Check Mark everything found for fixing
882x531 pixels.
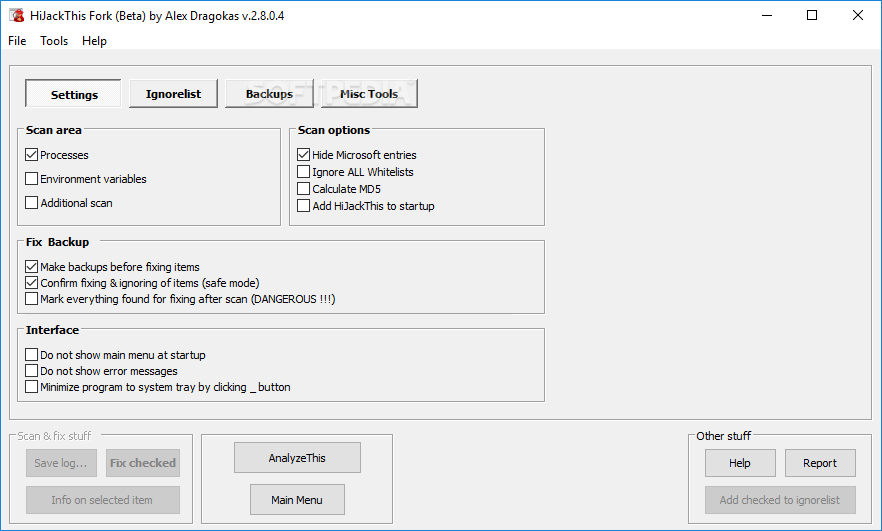pos(32,299)
